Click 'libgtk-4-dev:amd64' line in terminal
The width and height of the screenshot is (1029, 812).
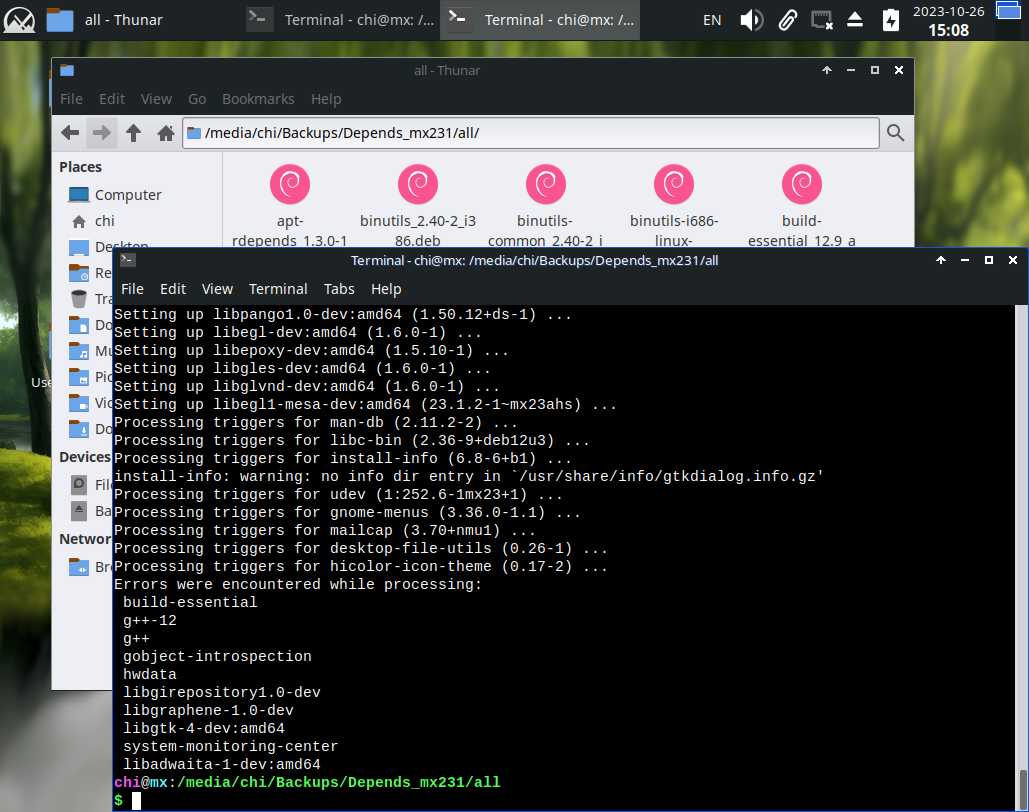click(203, 729)
